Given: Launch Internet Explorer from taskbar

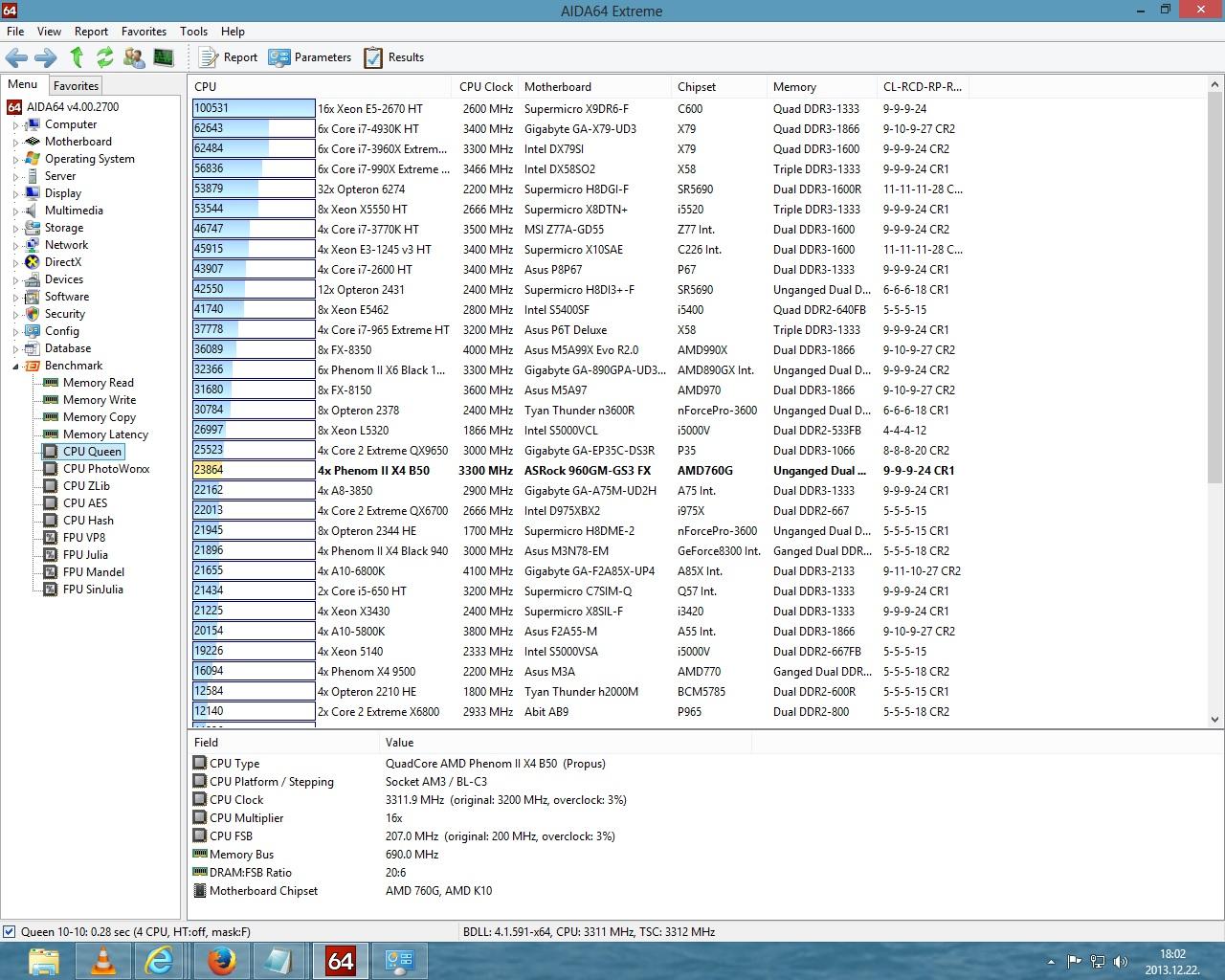Looking at the screenshot, I should tap(160, 961).
